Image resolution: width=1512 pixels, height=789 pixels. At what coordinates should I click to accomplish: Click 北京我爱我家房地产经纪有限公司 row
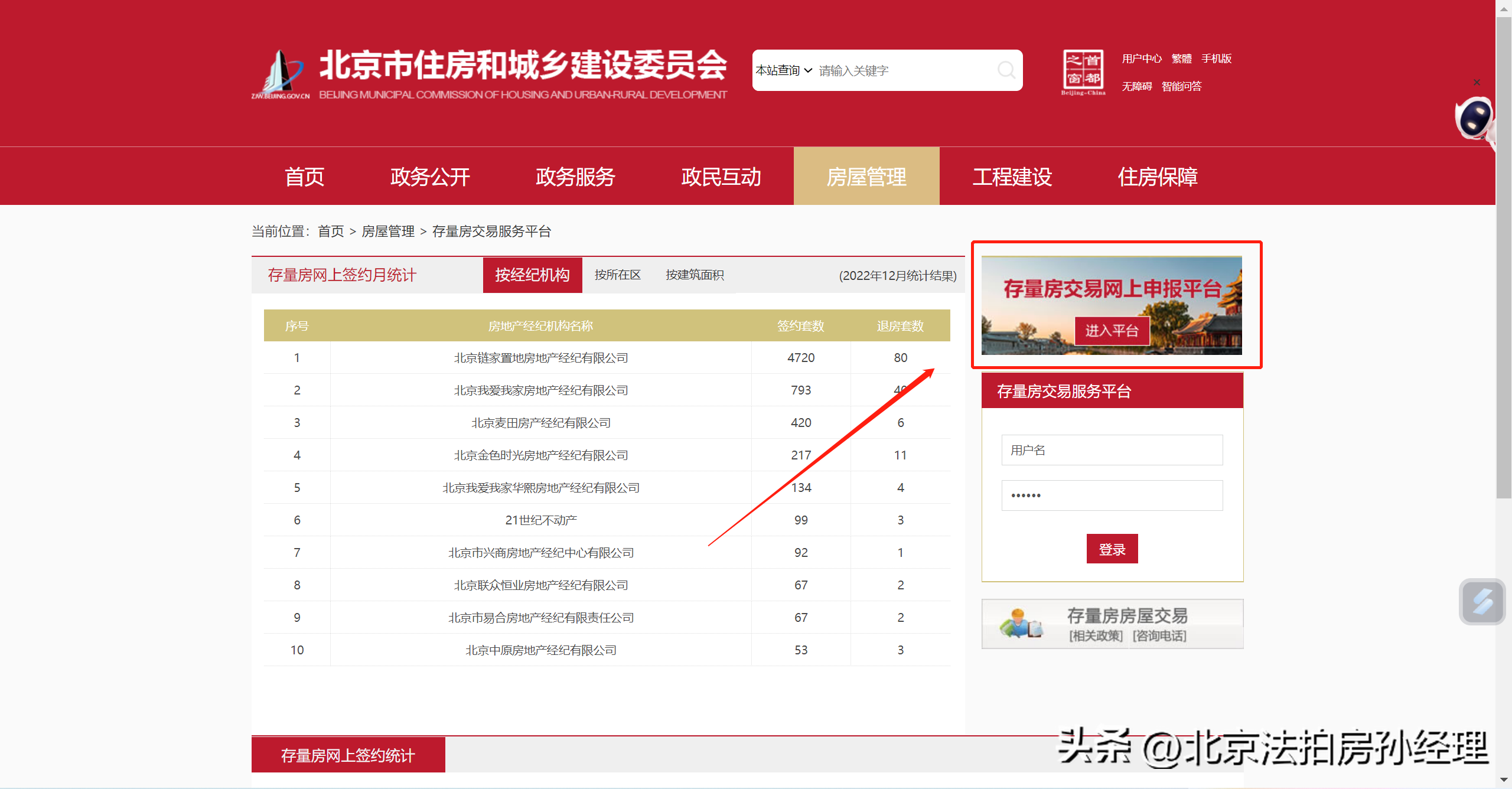click(x=607, y=390)
